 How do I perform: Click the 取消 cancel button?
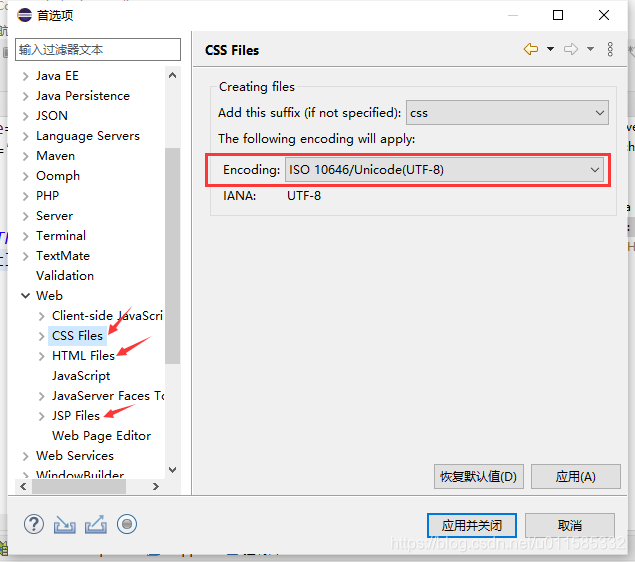click(x=570, y=526)
